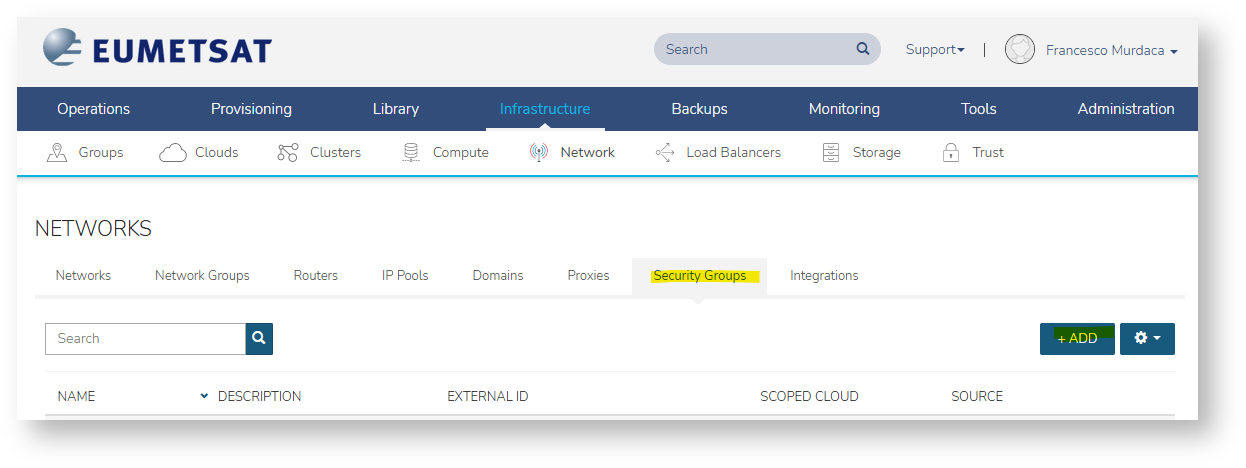
Task: Expand the Support dropdown menu
Action: 935,50
